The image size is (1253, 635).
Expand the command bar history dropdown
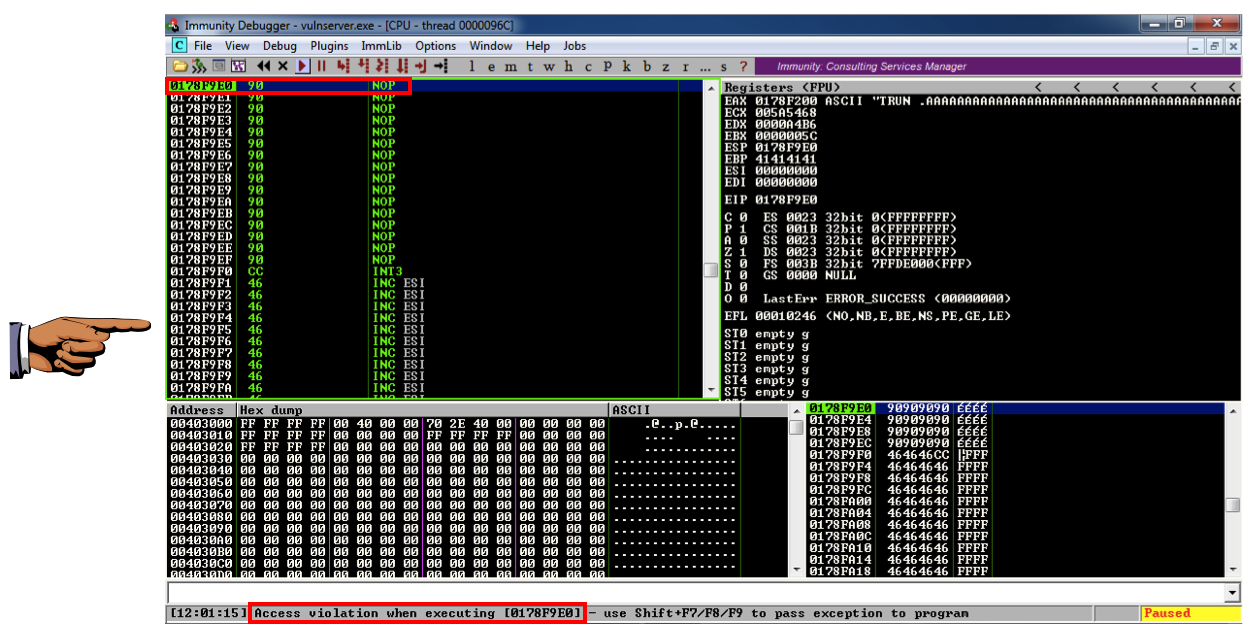pos(1232,593)
